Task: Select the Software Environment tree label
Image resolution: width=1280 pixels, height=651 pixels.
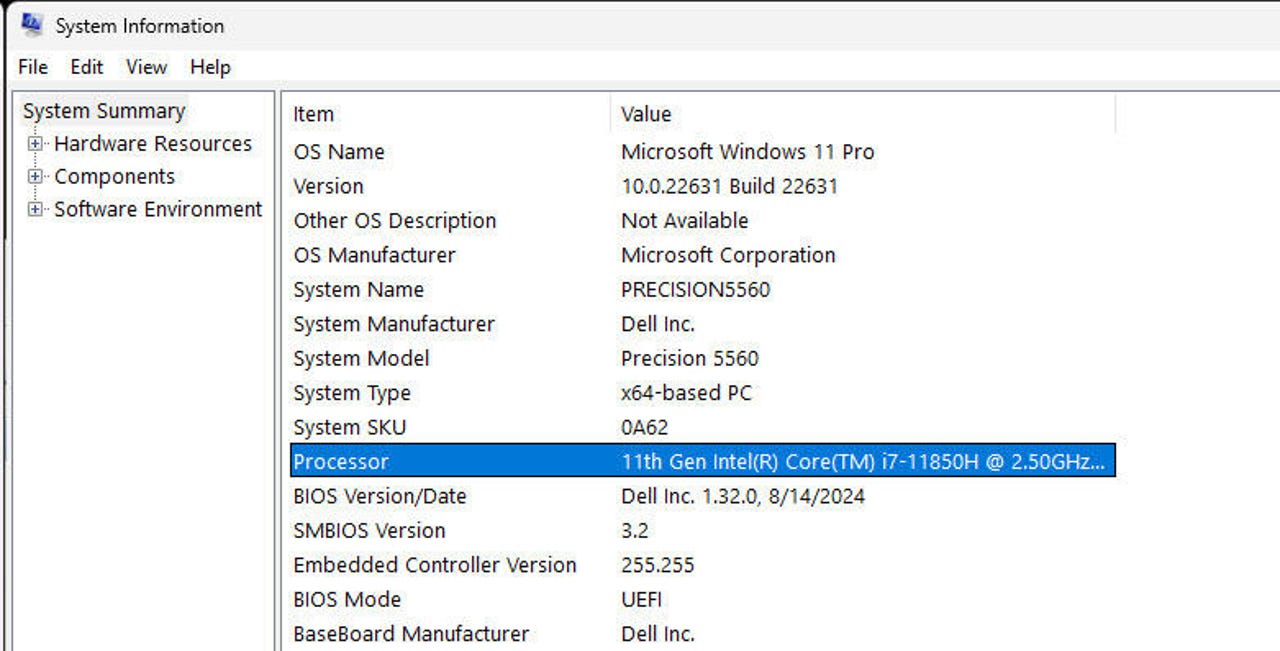Action: point(158,210)
